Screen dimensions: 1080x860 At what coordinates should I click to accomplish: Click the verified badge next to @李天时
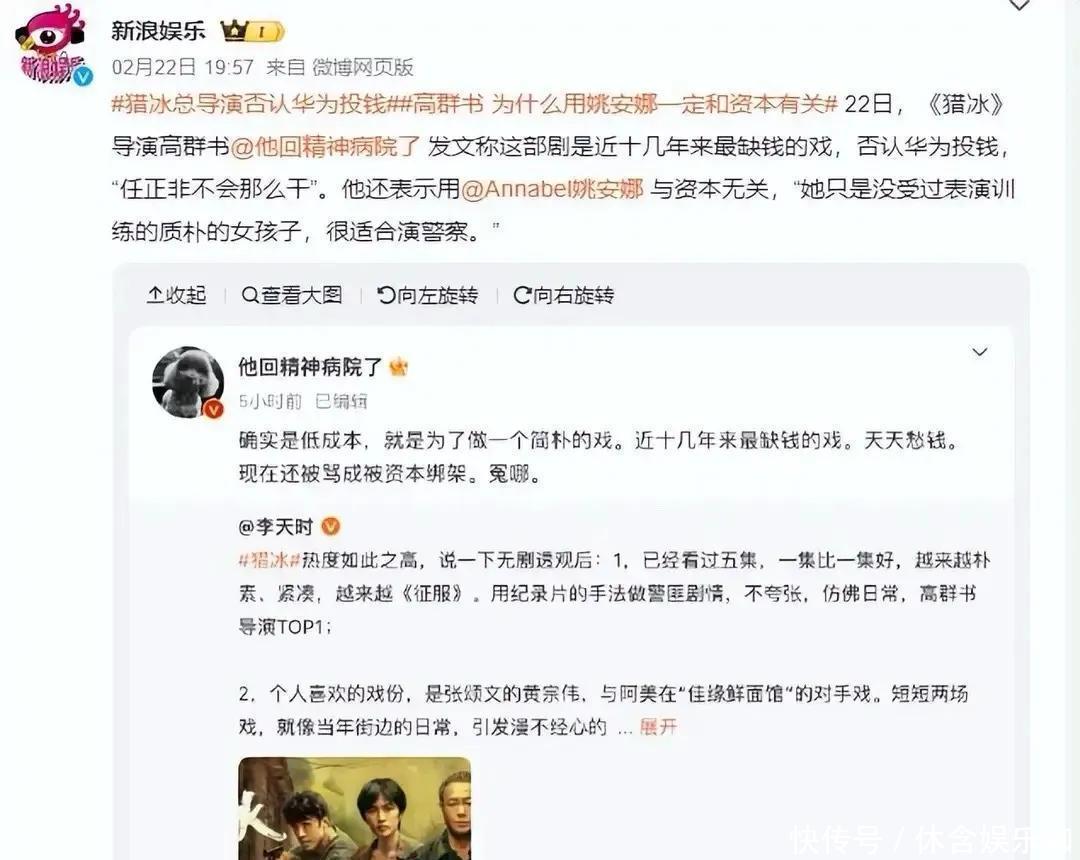pos(331,527)
